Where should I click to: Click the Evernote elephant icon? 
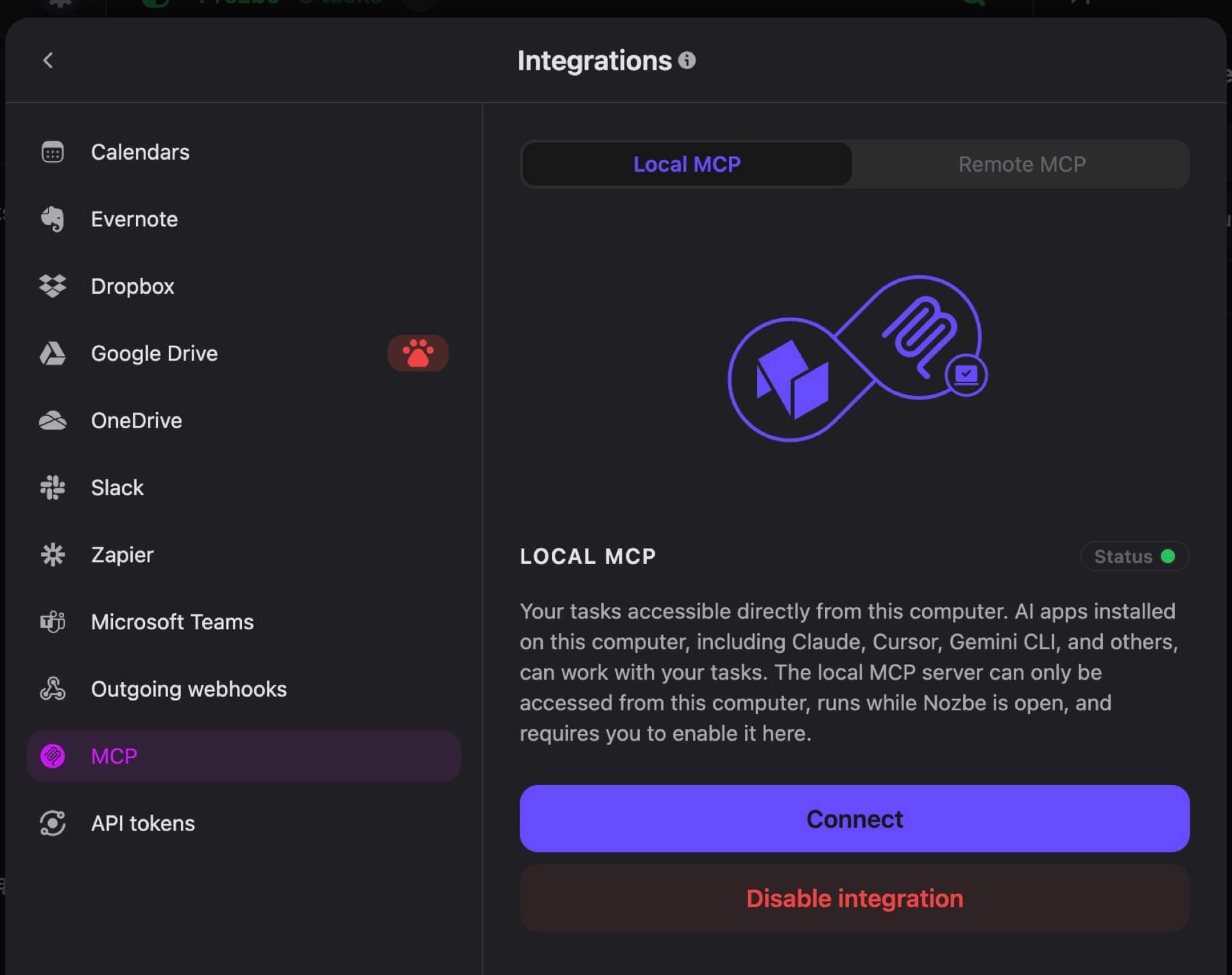(x=53, y=219)
